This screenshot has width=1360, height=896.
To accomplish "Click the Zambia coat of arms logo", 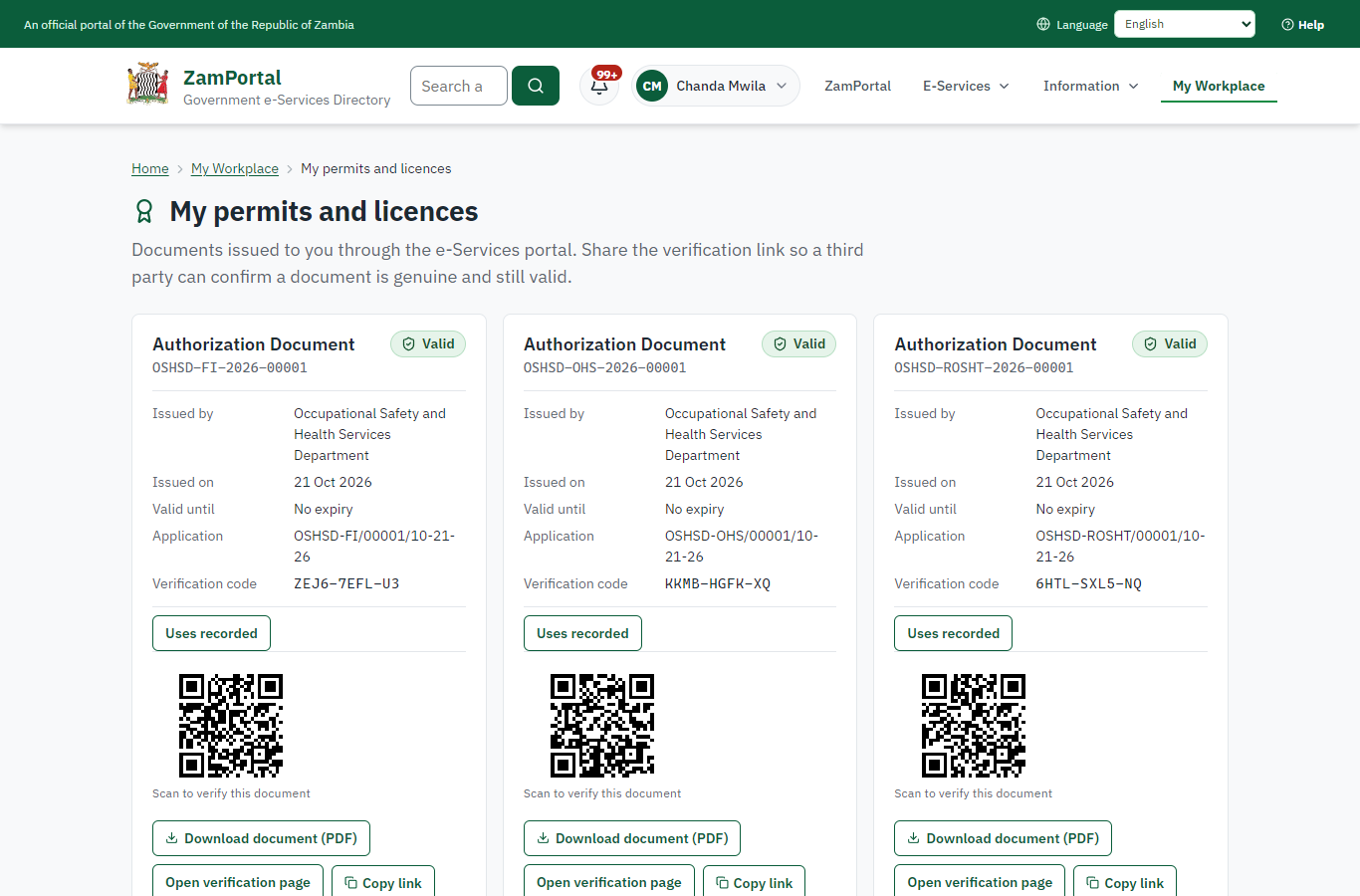I will 148,85.
